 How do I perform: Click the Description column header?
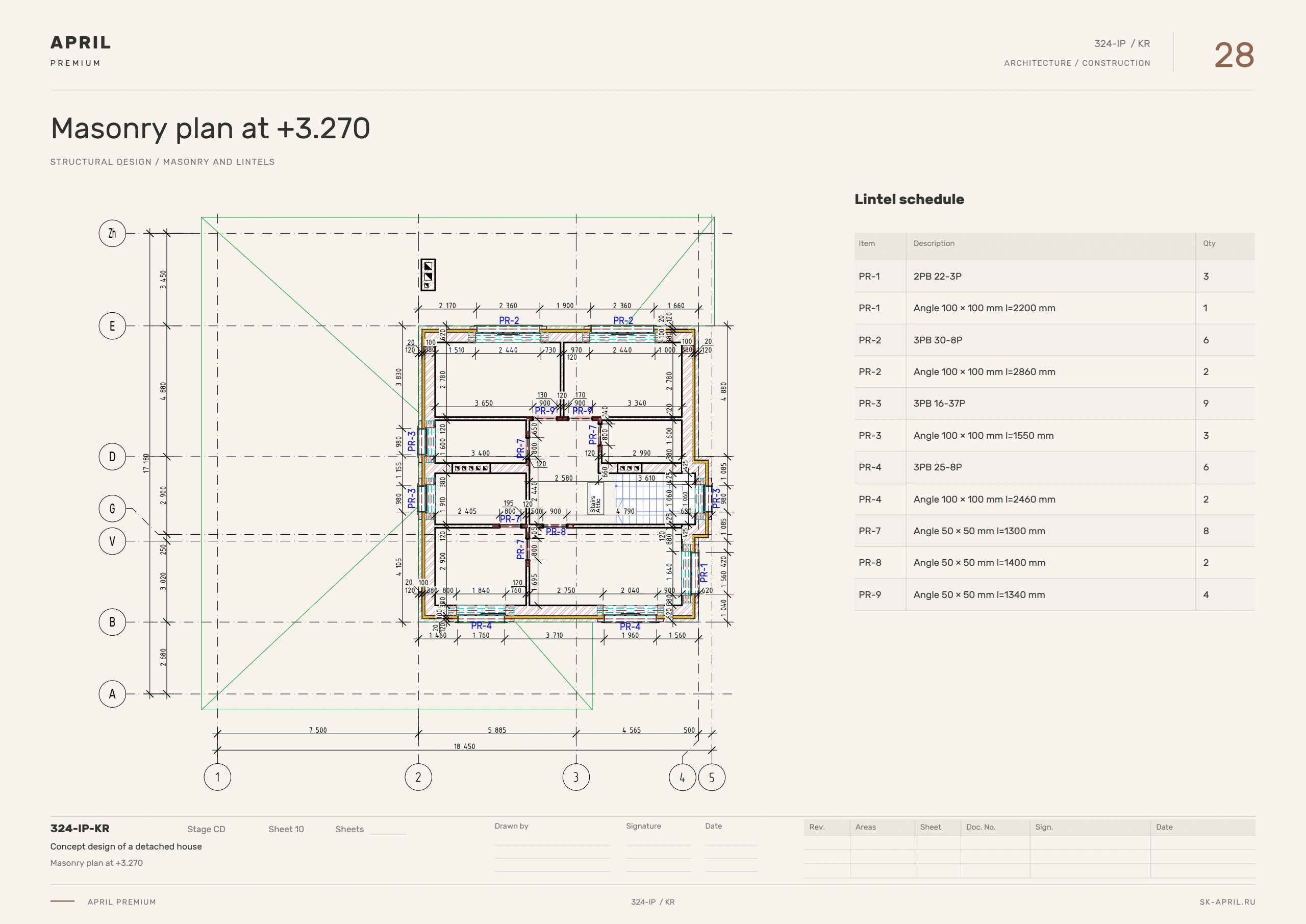point(934,243)
